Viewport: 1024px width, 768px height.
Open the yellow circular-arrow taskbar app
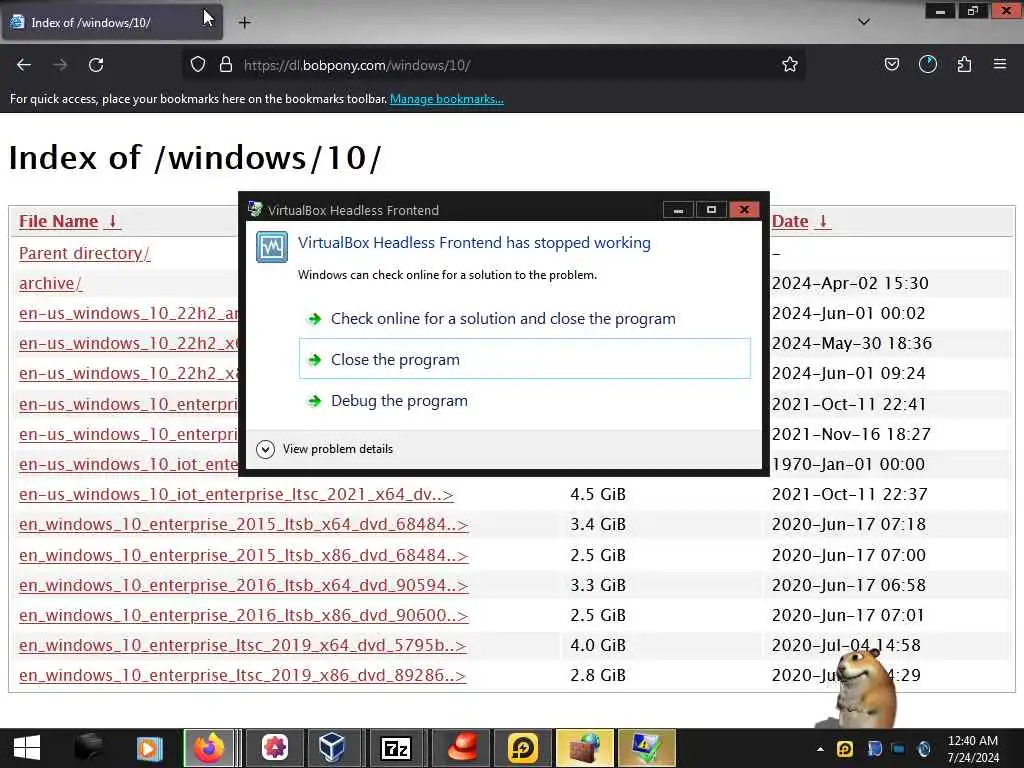(523, 748)
